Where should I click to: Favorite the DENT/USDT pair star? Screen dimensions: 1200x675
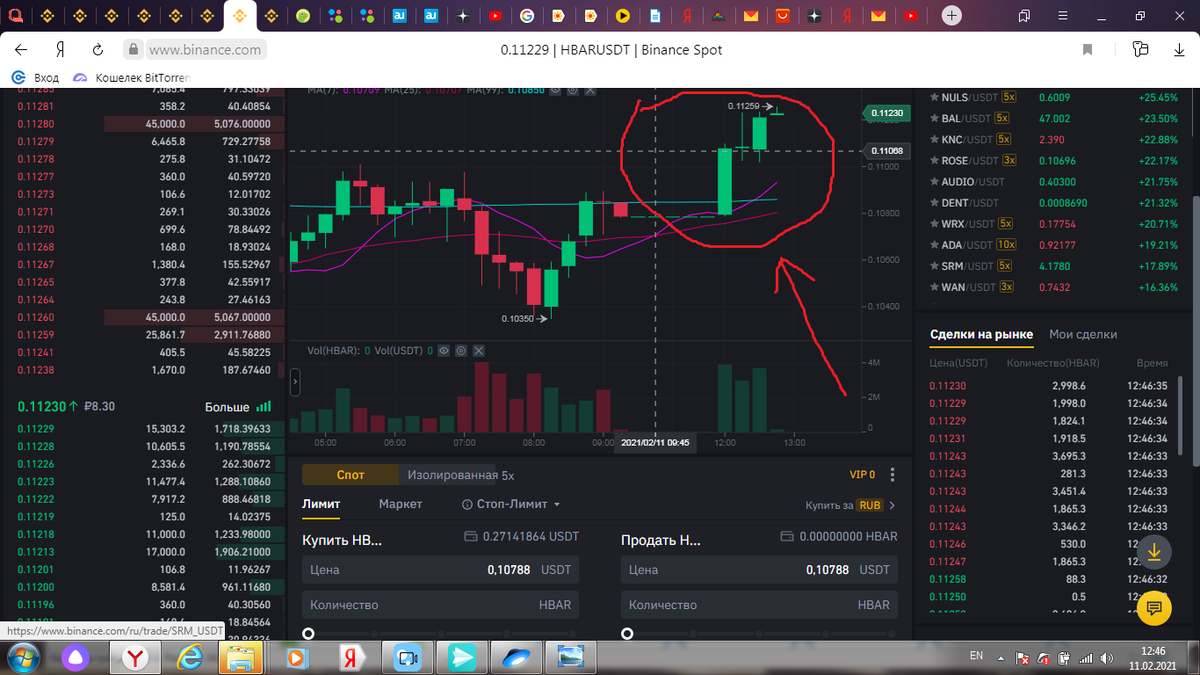[x=934, y=203]
